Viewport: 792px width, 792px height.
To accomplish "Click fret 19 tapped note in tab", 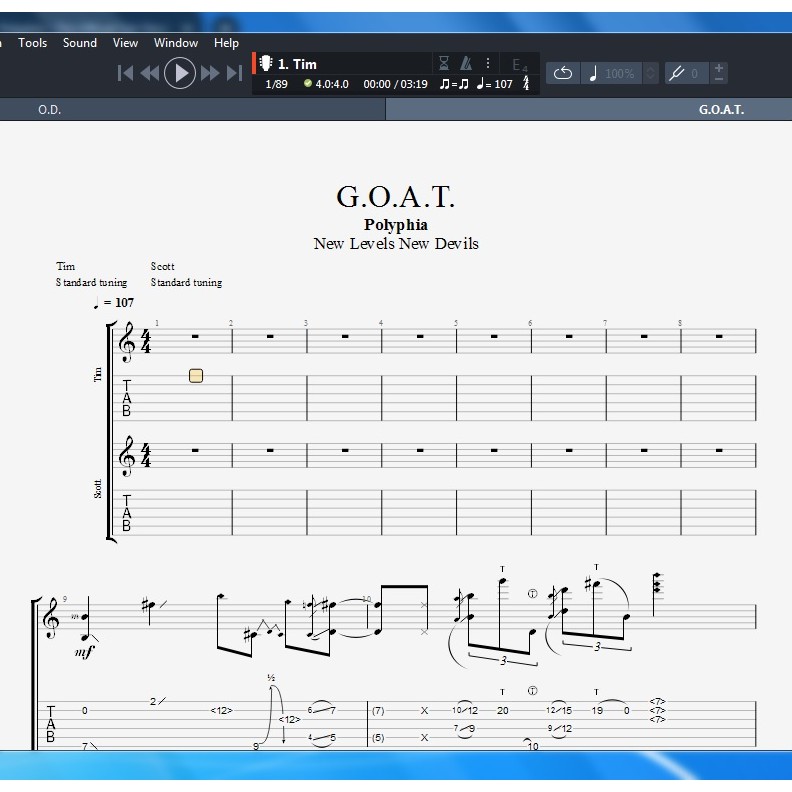I will pos(597,710).
